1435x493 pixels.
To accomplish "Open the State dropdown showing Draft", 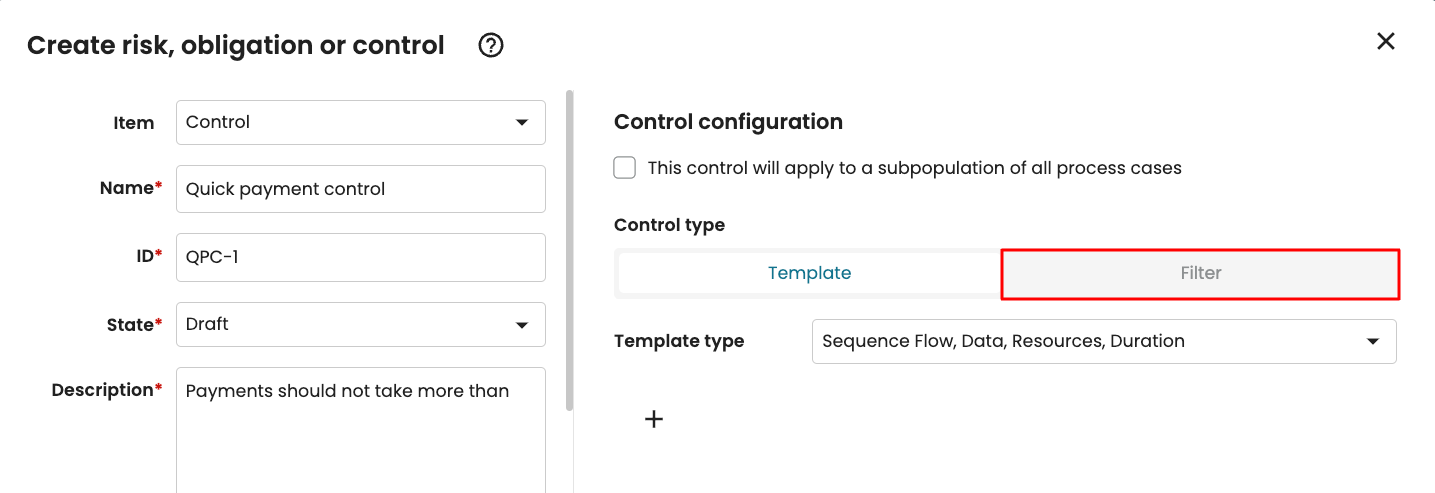I will (361, 325).
